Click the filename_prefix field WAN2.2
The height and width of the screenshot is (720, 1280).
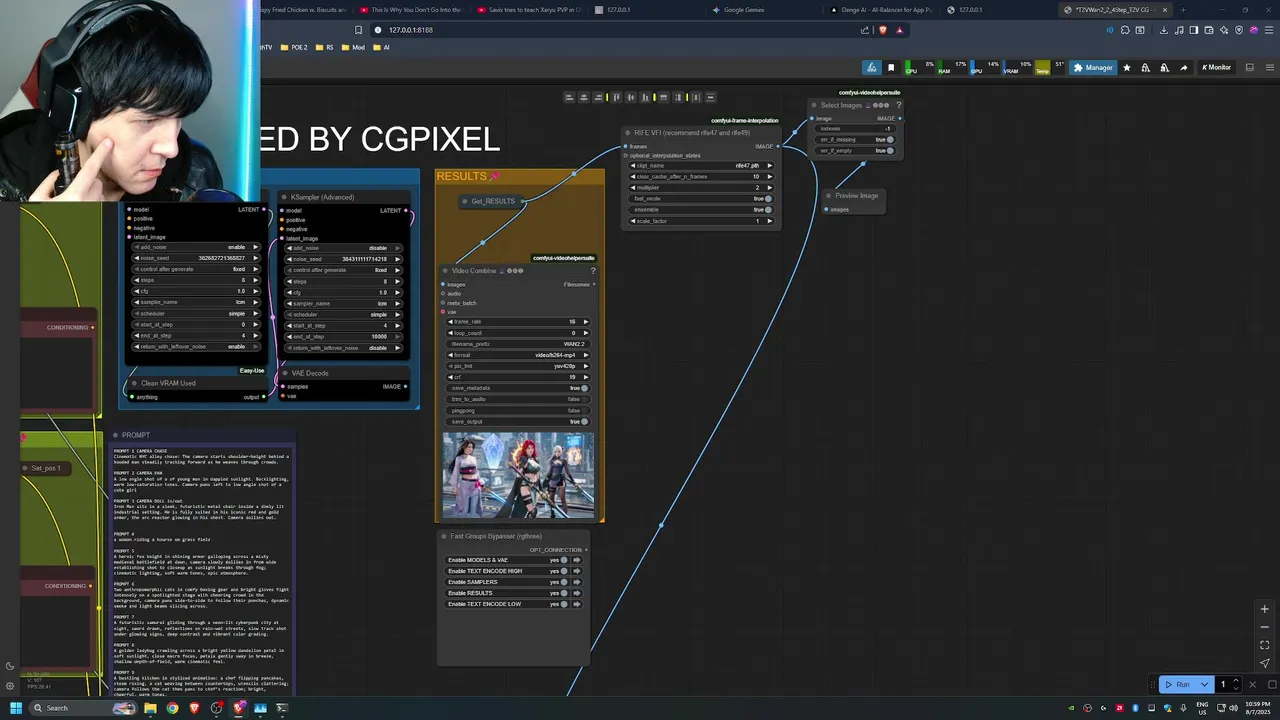click(517, 344)
